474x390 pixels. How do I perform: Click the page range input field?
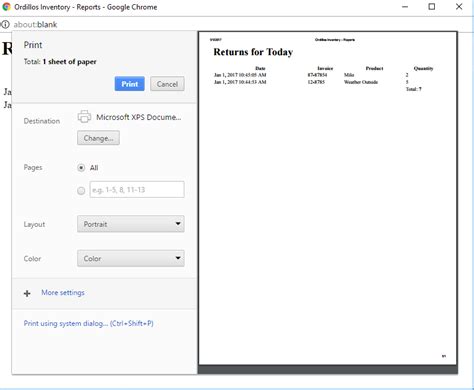click(x=137, y=189)
